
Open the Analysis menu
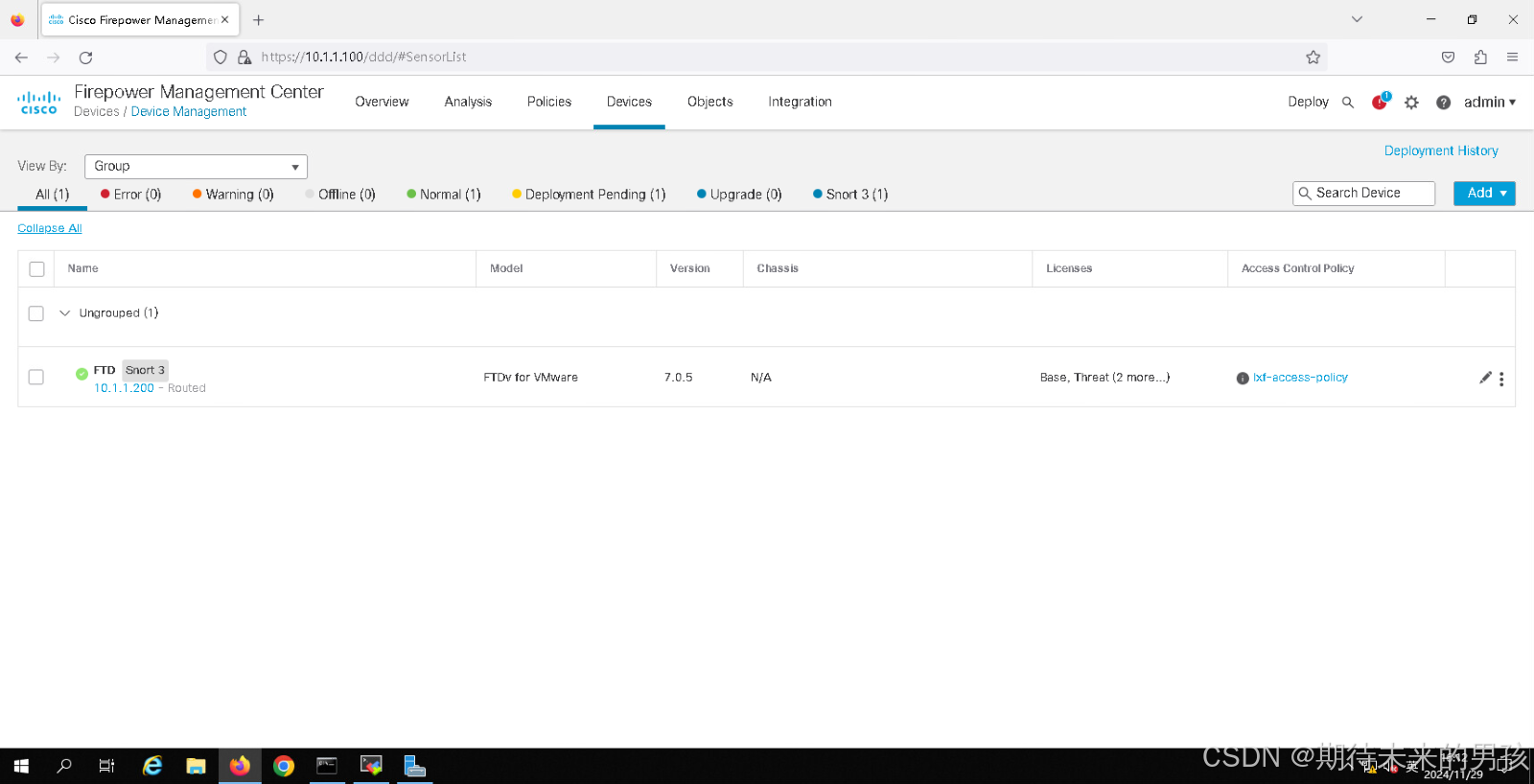pyautogui.click(x=468, y=102)
